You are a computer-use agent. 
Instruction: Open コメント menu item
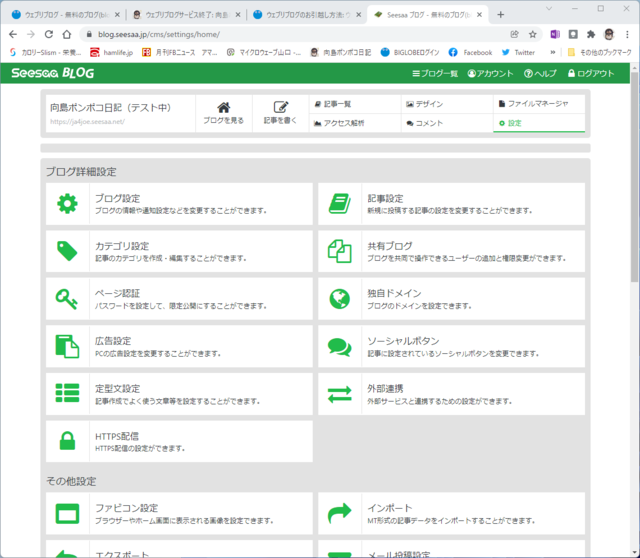(x=447, y=123)
